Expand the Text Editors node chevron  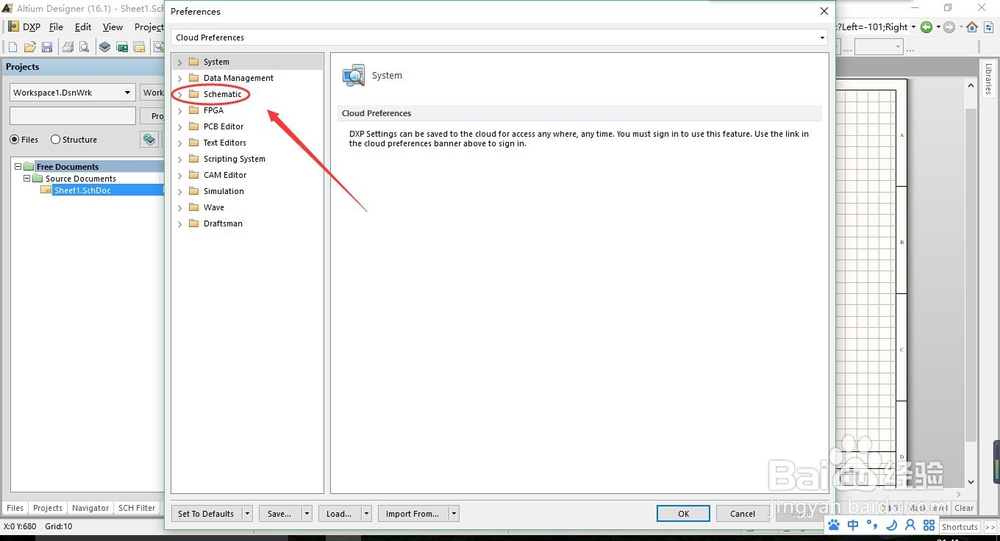[x=179, y=143]
